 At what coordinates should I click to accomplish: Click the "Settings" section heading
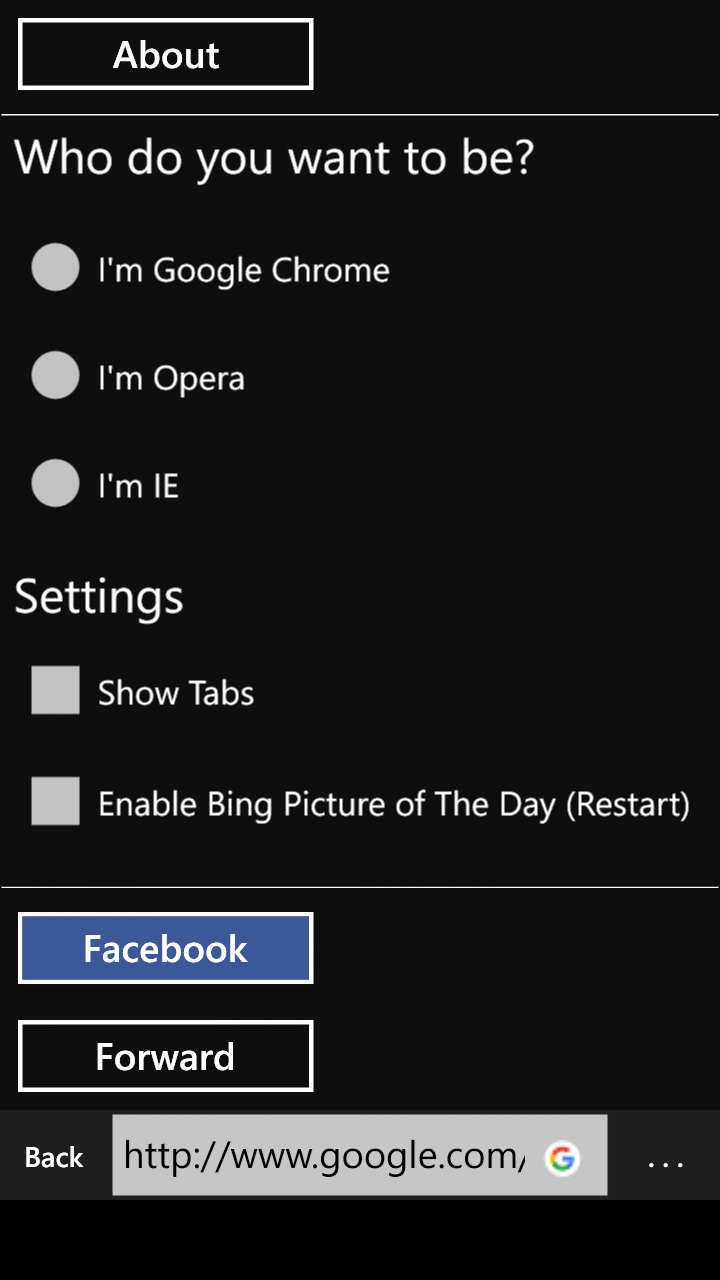(99, 596)
